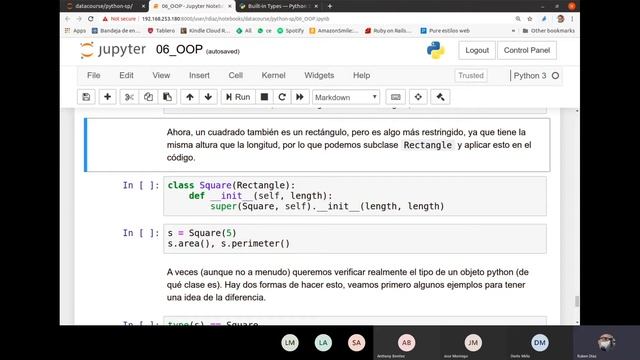Go back with the browser back arrow
Image resolution: width=640 pixels, height=360 pixels.
68,19
